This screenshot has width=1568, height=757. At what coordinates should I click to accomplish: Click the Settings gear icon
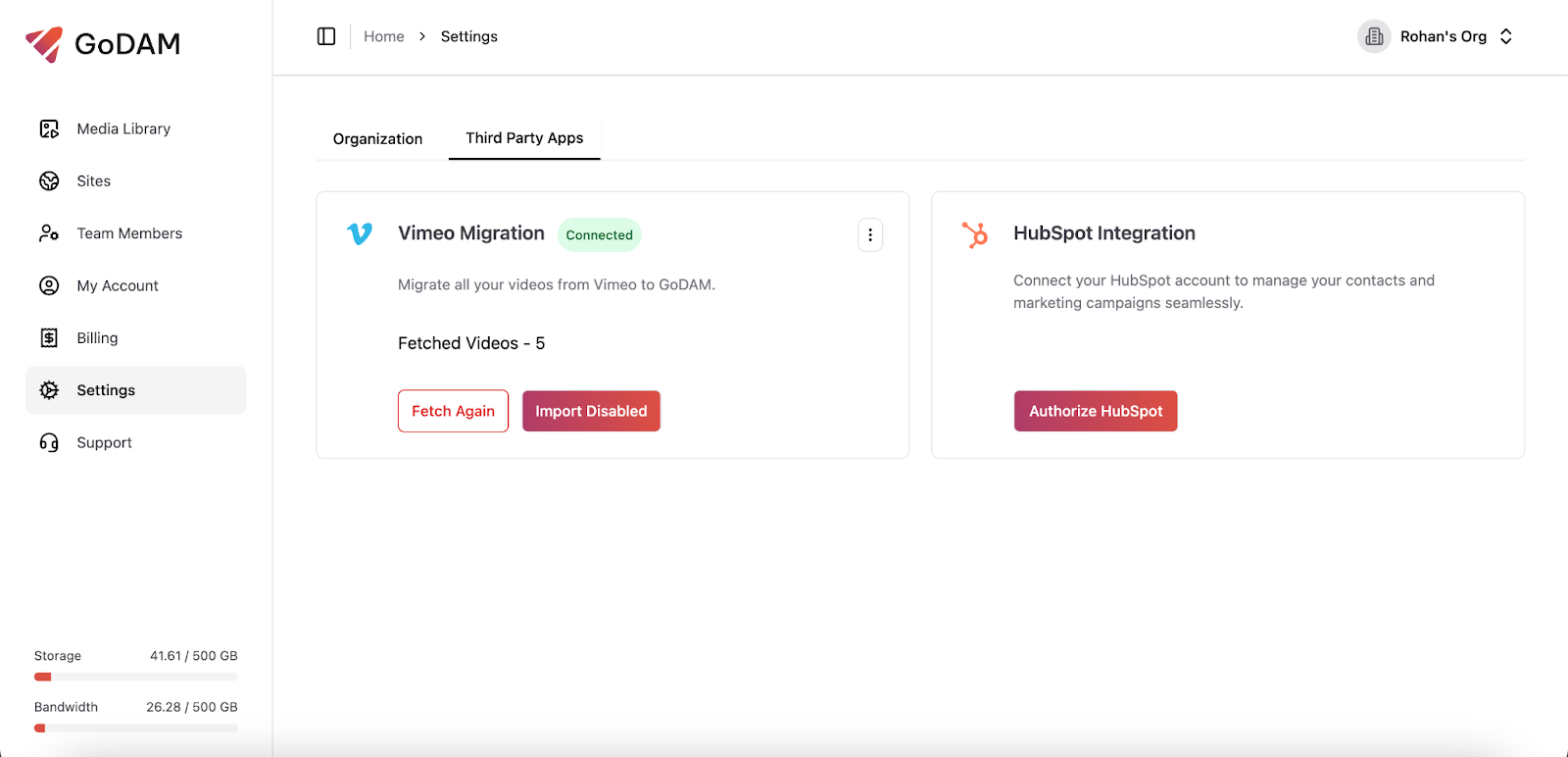(x=49, y=390)
